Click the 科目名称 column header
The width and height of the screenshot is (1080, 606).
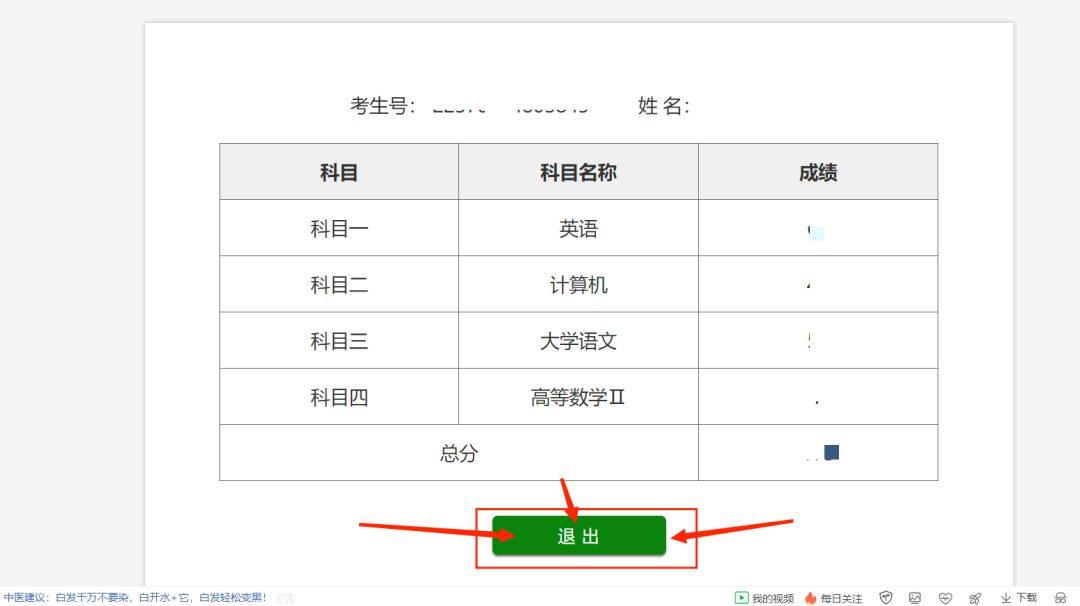(579, 172)
